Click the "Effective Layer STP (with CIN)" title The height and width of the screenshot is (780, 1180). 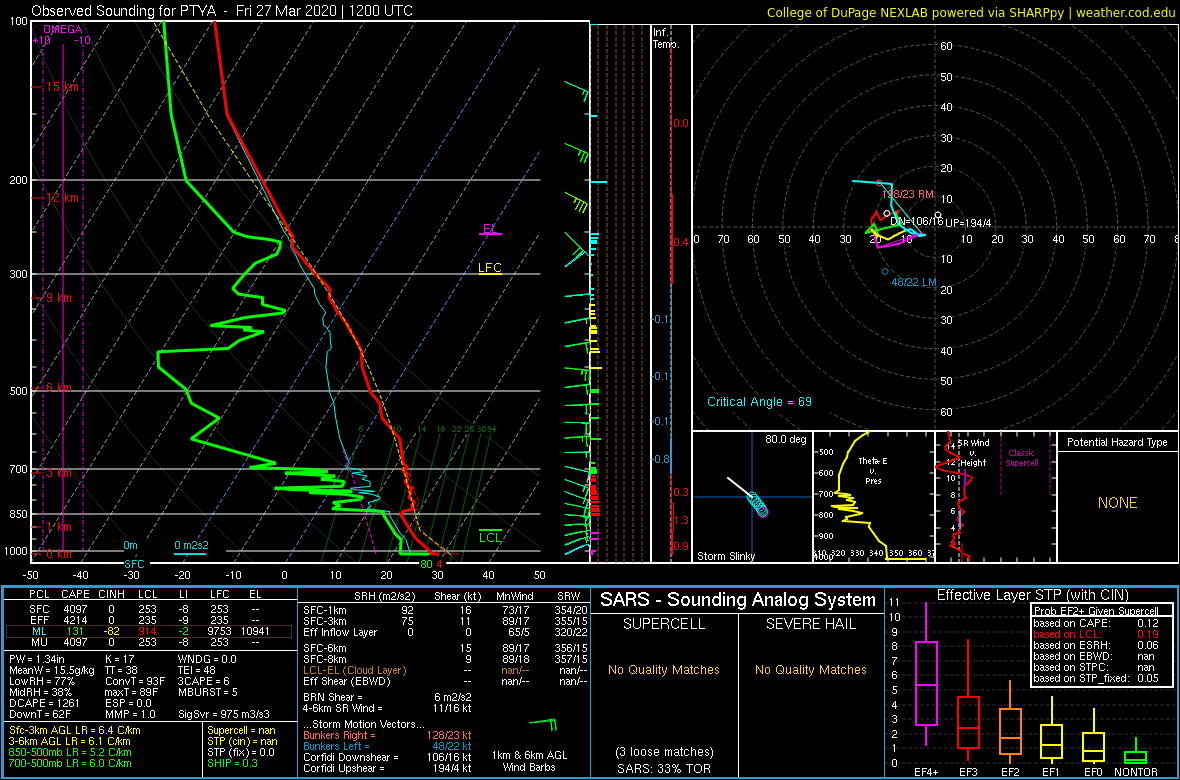[x=1032, y=596]
